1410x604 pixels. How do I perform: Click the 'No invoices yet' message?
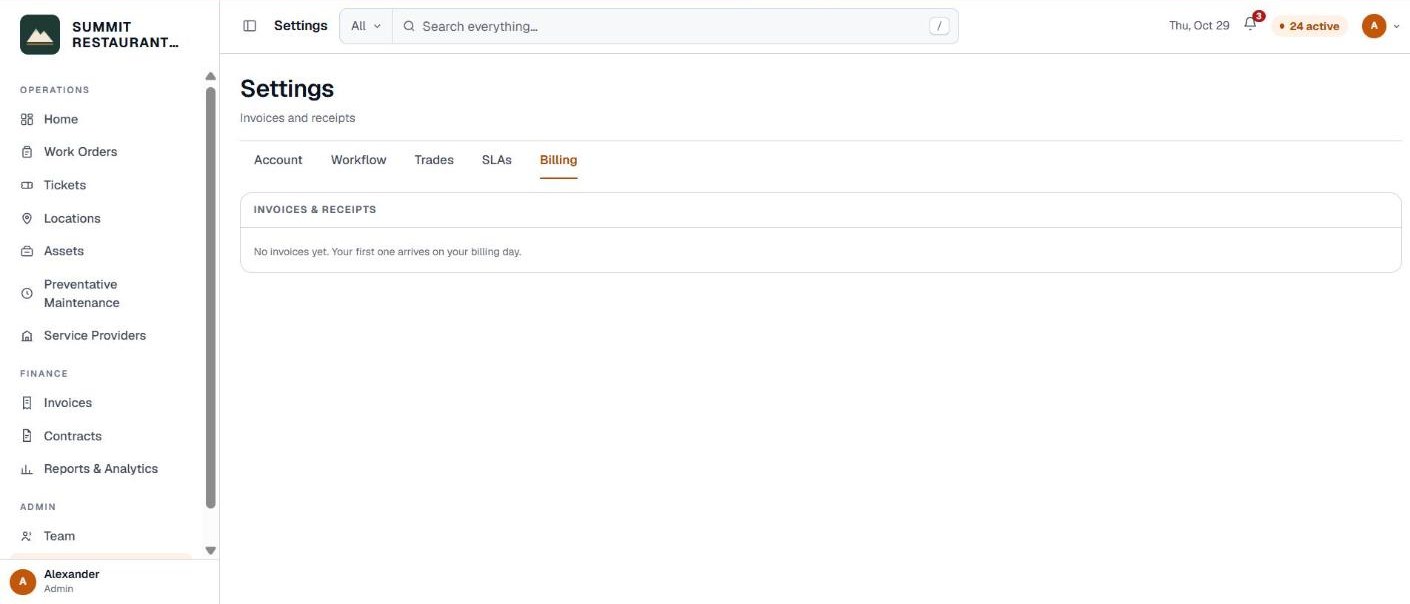click(x=387, y=252)
